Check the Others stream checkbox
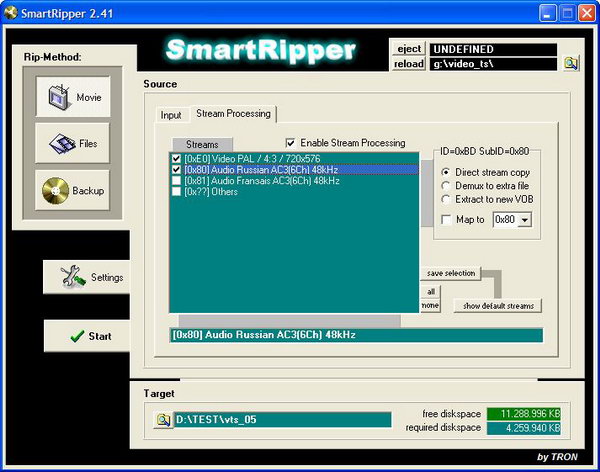Screen dimensions: 600x472 click(176, 191)
